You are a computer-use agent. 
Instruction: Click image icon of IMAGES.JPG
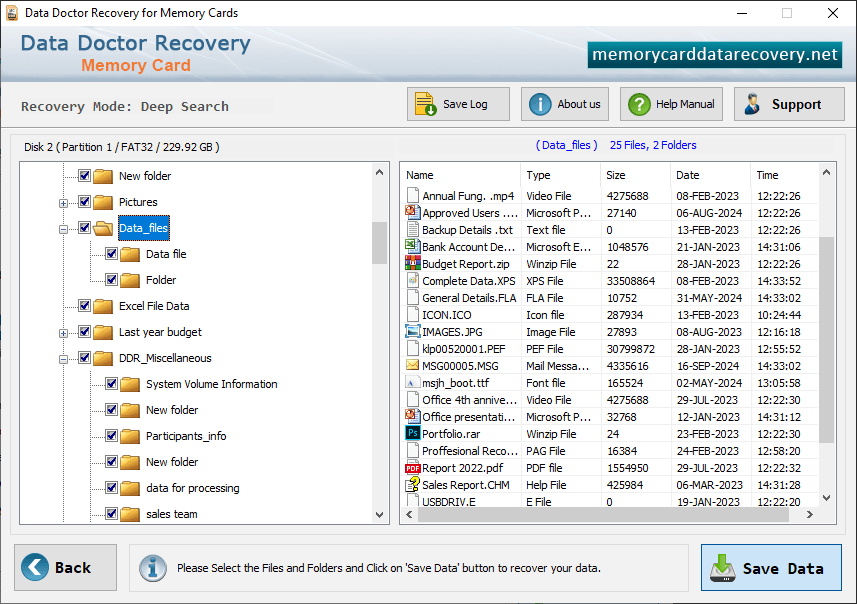[413, 331]
